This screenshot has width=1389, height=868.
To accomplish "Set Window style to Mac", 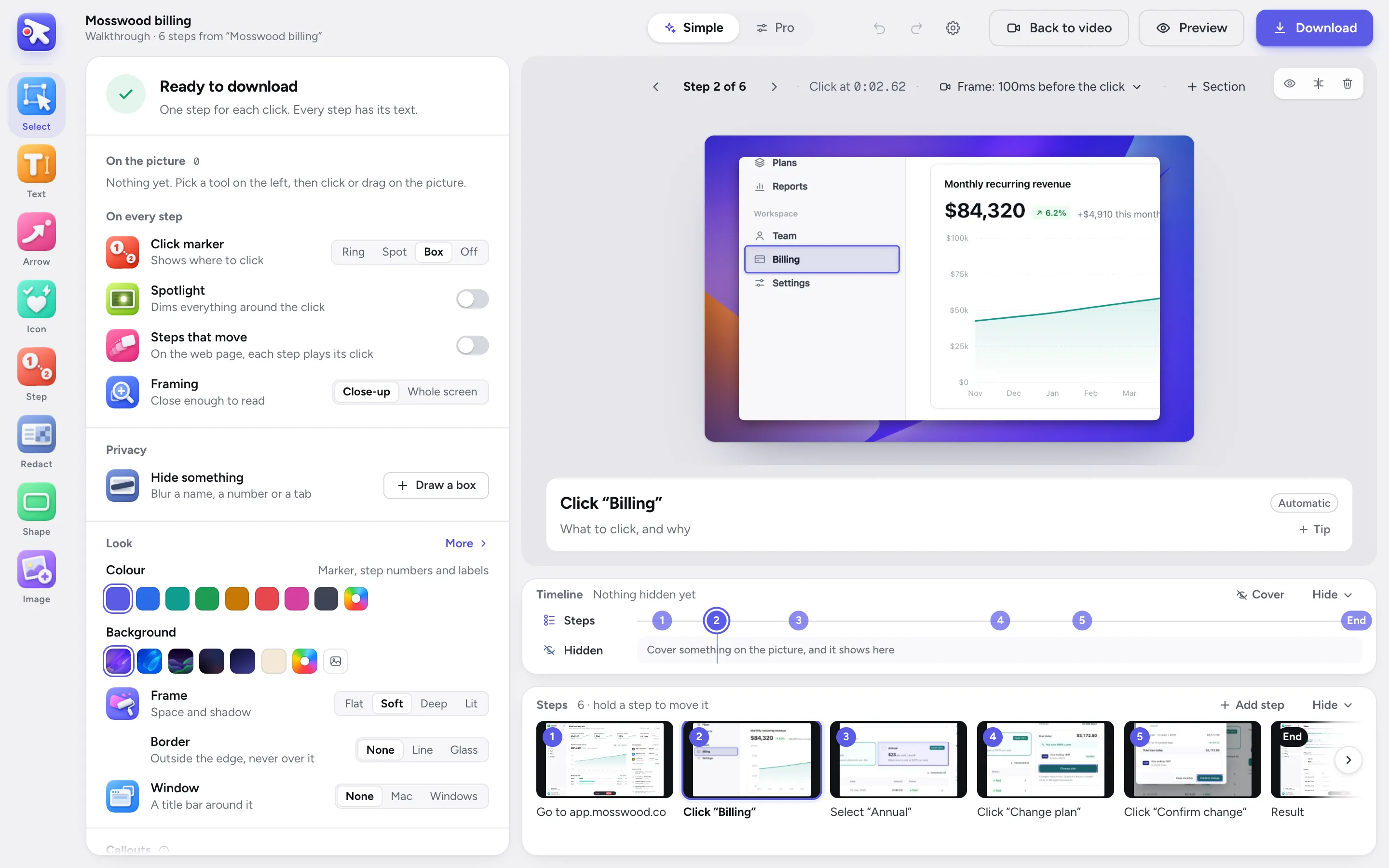I will (401, 796).
